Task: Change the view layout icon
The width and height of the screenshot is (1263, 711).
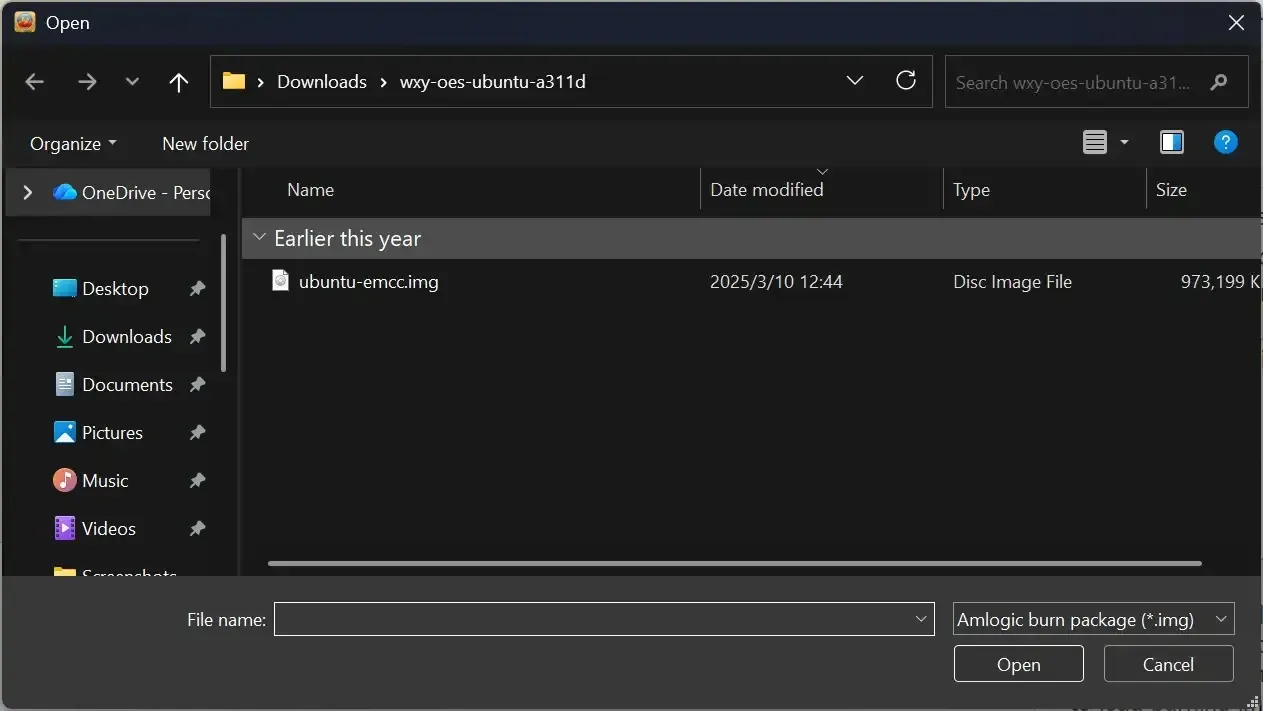Action: pyautogui.click(x=1095, y=143)
